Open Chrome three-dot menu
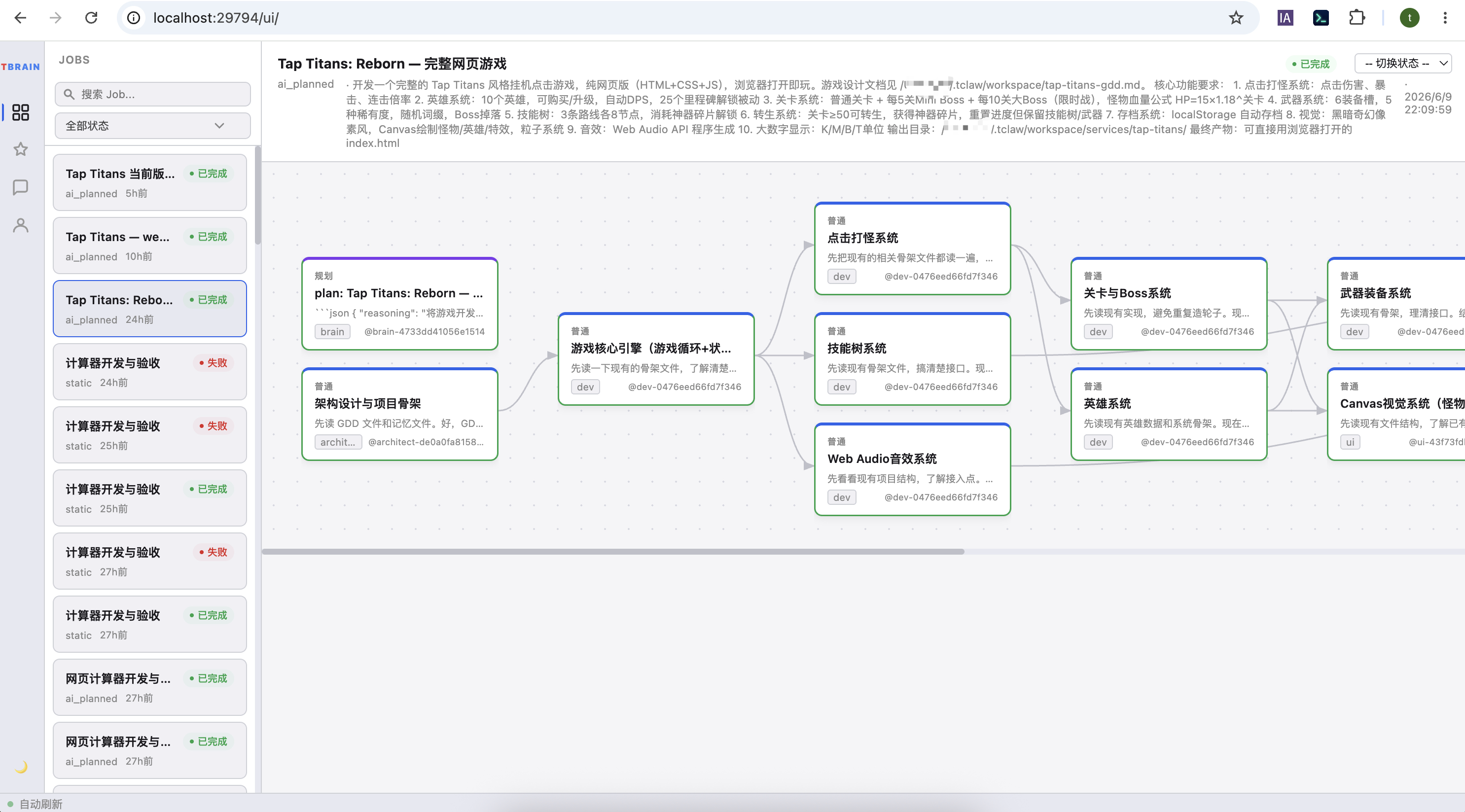The height and width of the screenshot is (812, 1465). click(x=1444, y=18)
